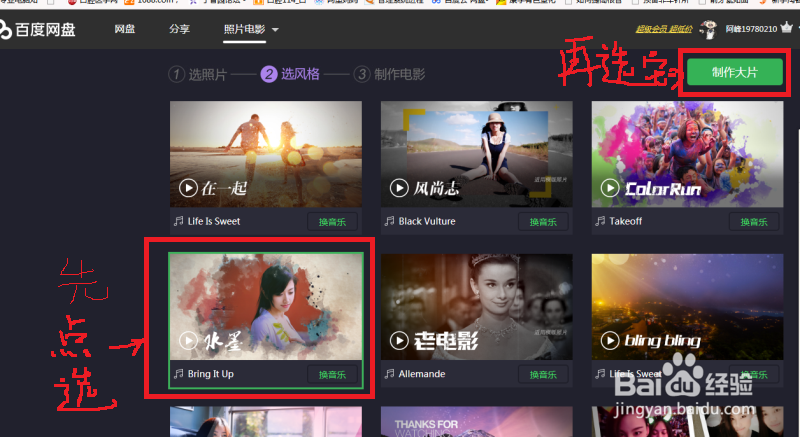
Task: Preview the 风尚志 style play icon
Action: 399,188
